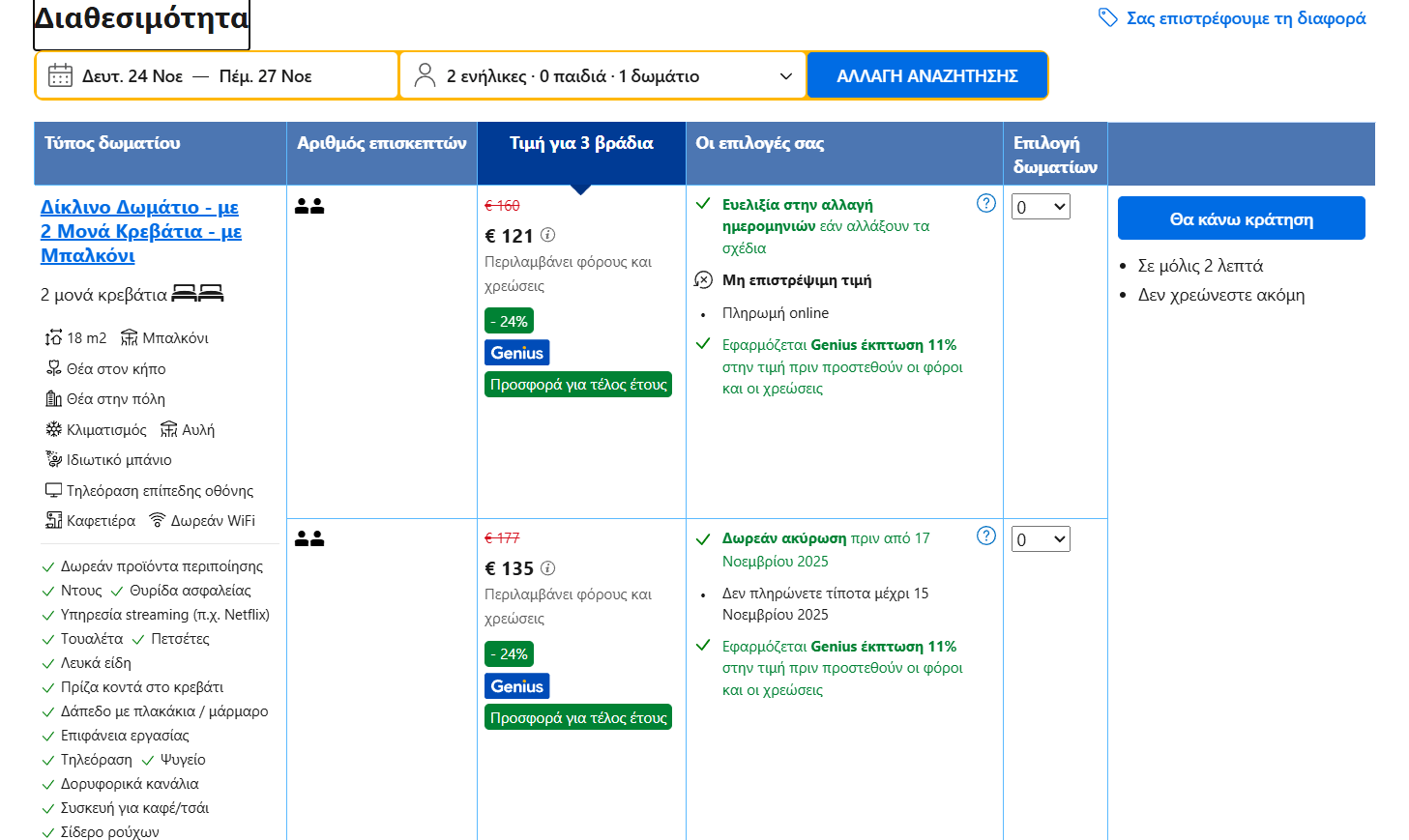Click 'Σας επιστρέφουμε τη διαφορά' link

1246,18
